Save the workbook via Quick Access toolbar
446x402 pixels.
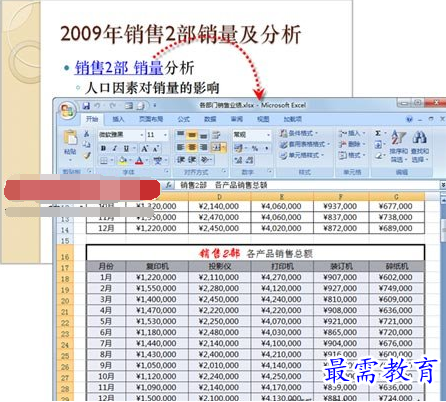point(86,106)
